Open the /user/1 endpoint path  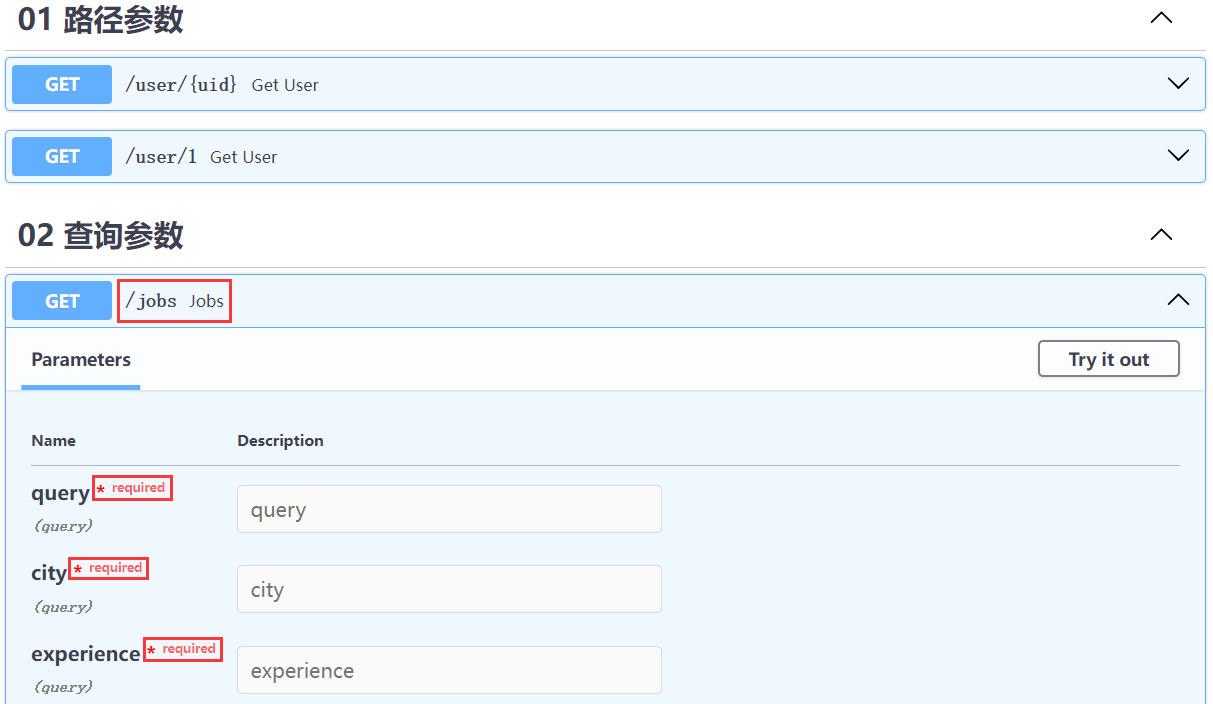coord(160,157)
